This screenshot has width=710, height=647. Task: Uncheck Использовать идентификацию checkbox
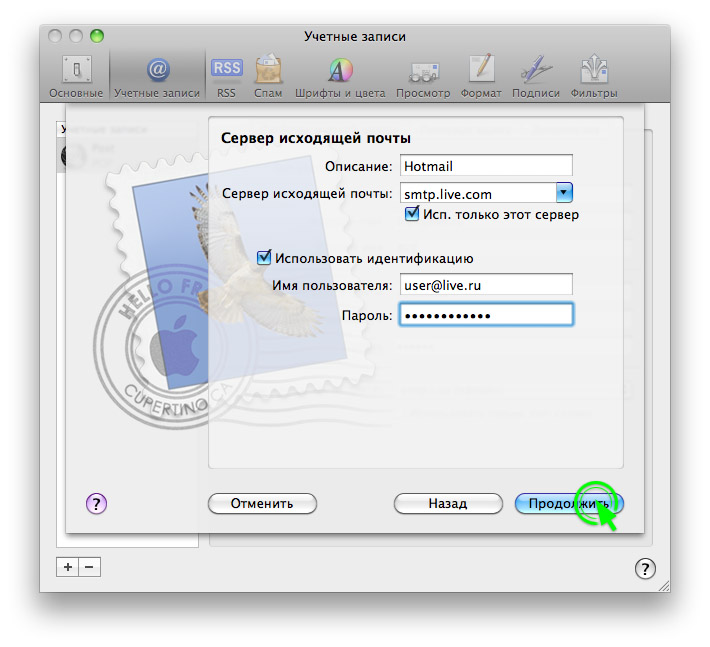[x=265, y=258]
